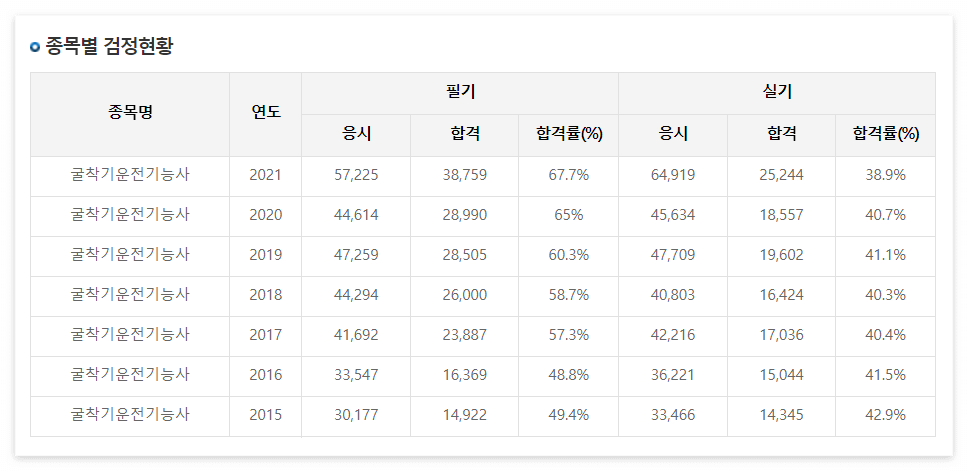Select practical applicants value 36,221
The image size is (968, 471).
click(673, 375)
